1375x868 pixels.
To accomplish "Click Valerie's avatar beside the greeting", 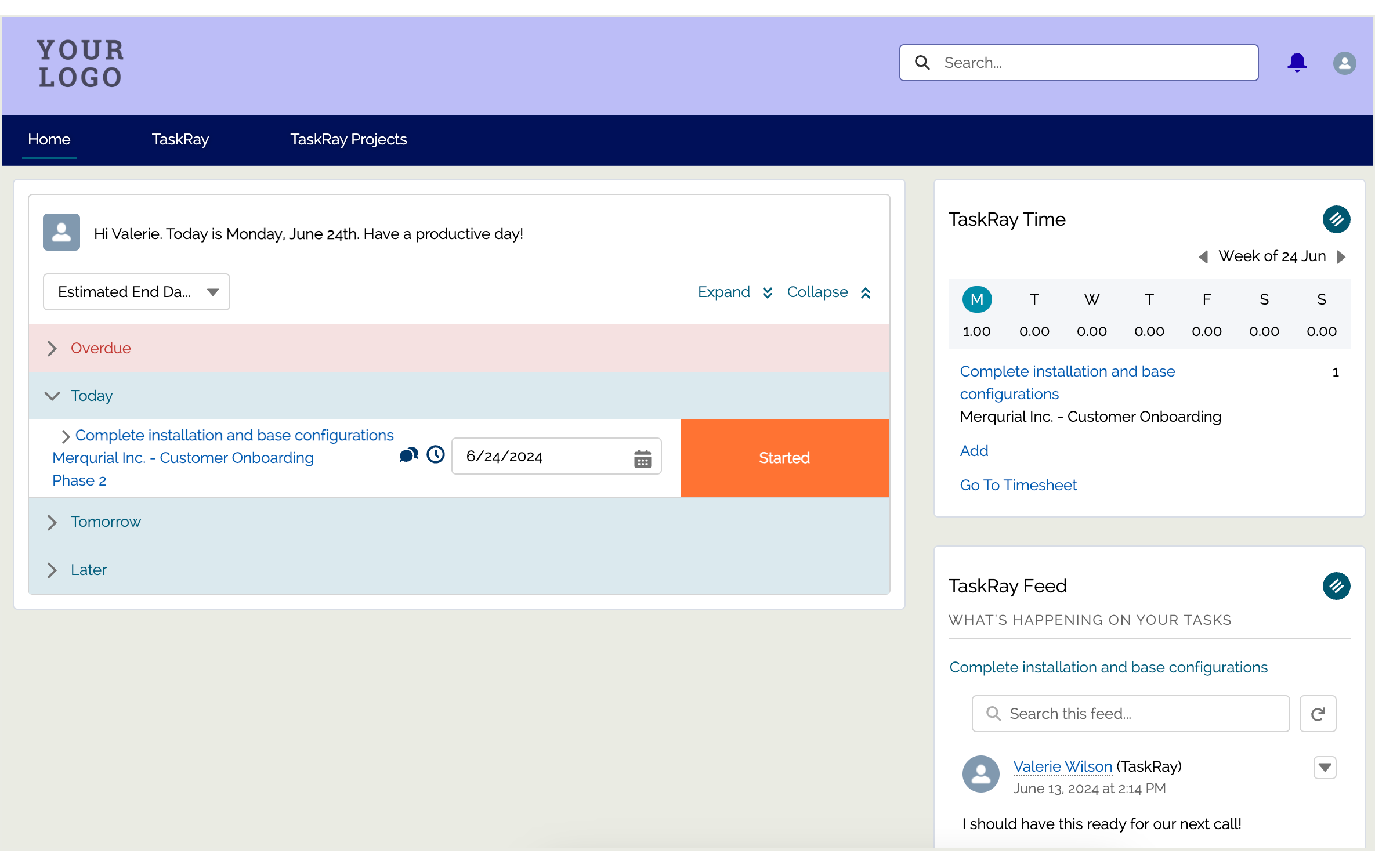I will click(61, 232).
